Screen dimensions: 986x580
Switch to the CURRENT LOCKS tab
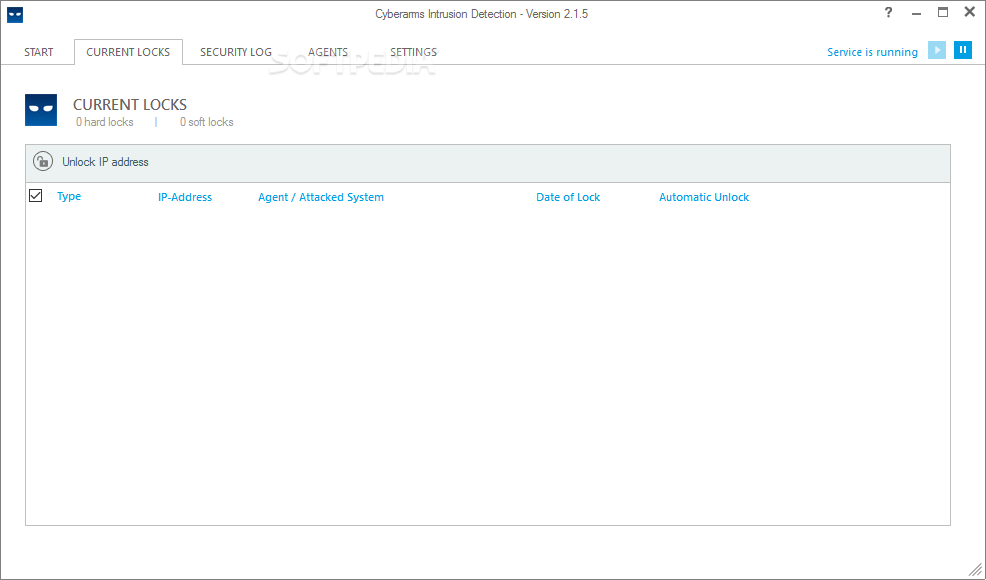128,52
